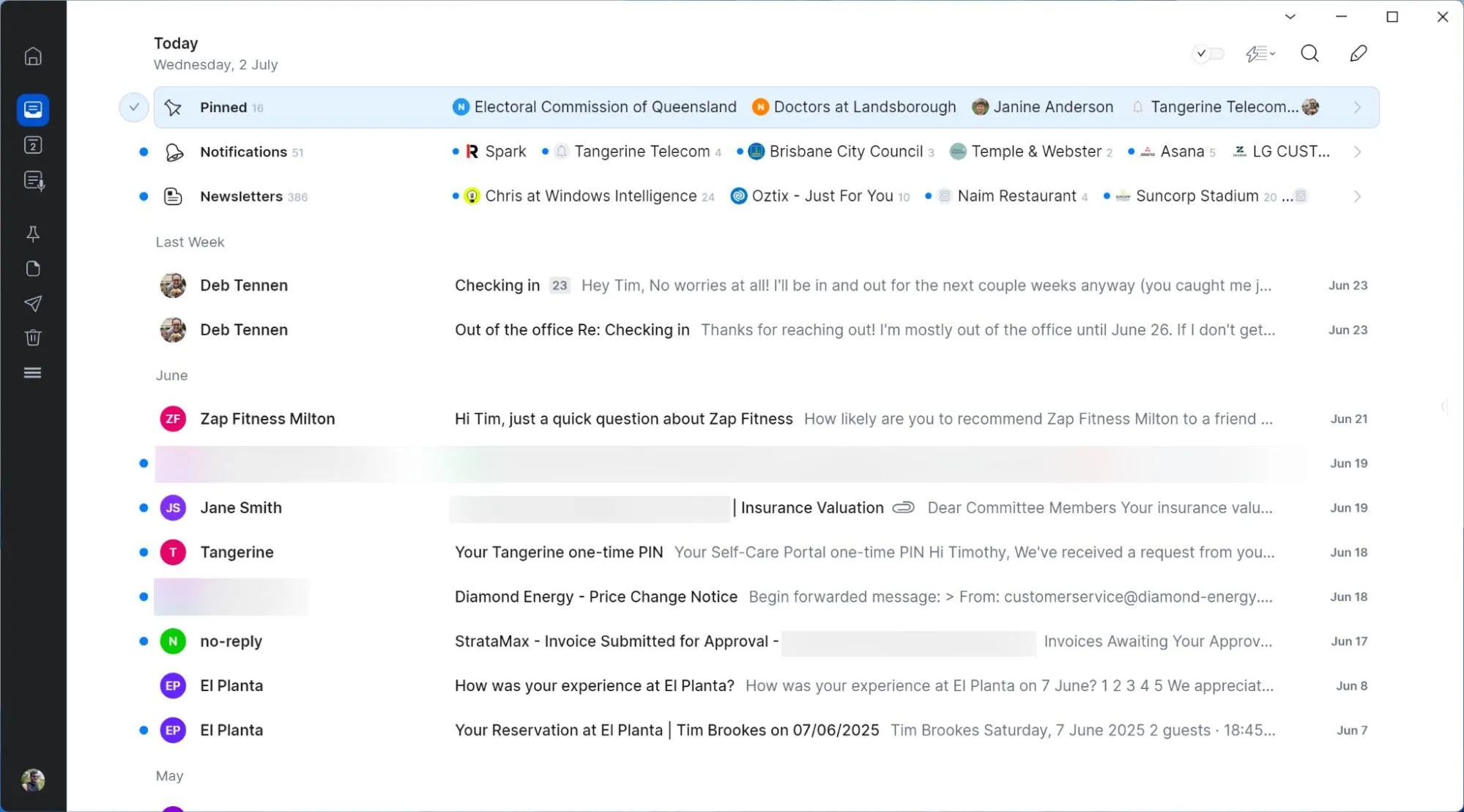Open search with the magnifying glass
1464x812 pixels.
(1309, 53)
